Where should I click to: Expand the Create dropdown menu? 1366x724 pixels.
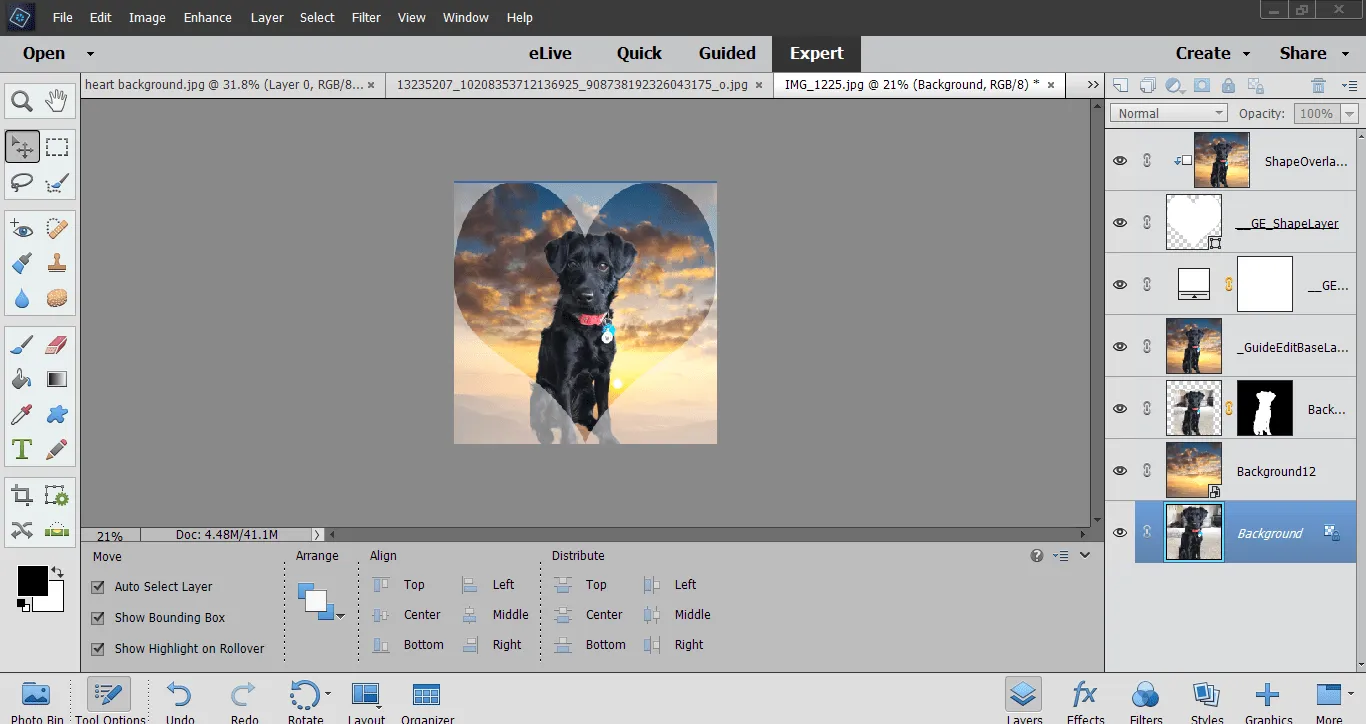click(x=1213, y=53)
